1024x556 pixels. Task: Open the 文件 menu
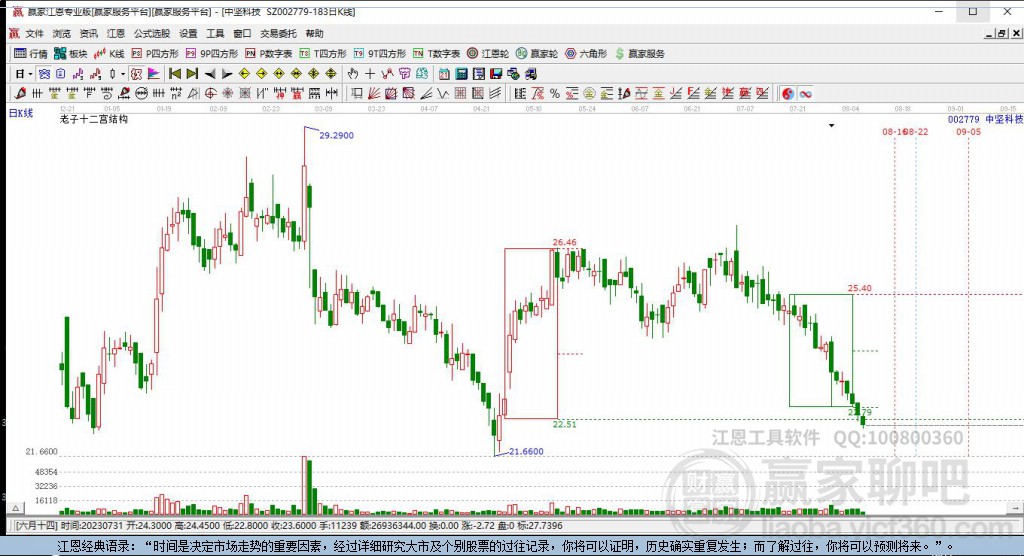[x=34, y=33]
